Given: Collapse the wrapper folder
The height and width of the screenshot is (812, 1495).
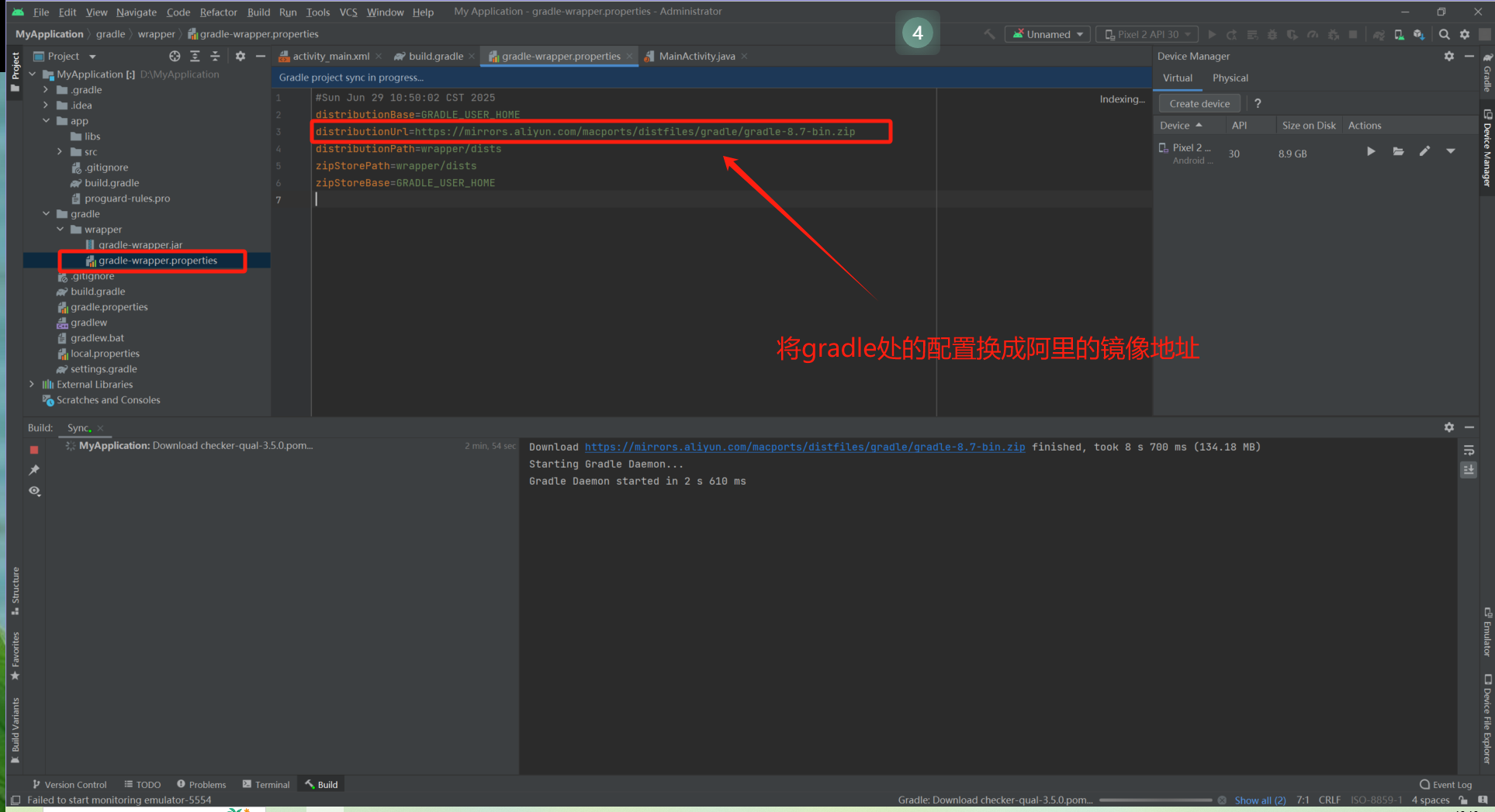Looking at the screenshot, I should click(61, 230).
